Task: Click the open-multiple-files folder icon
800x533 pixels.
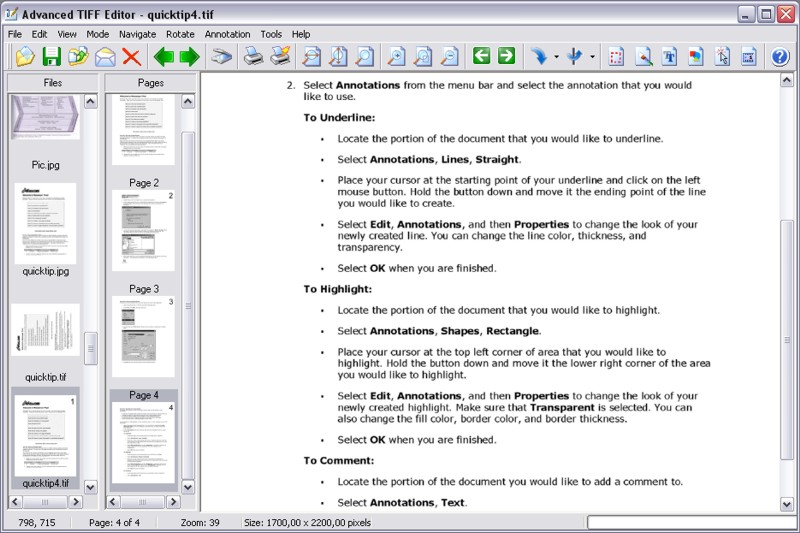Action: (x=78, y=56)
